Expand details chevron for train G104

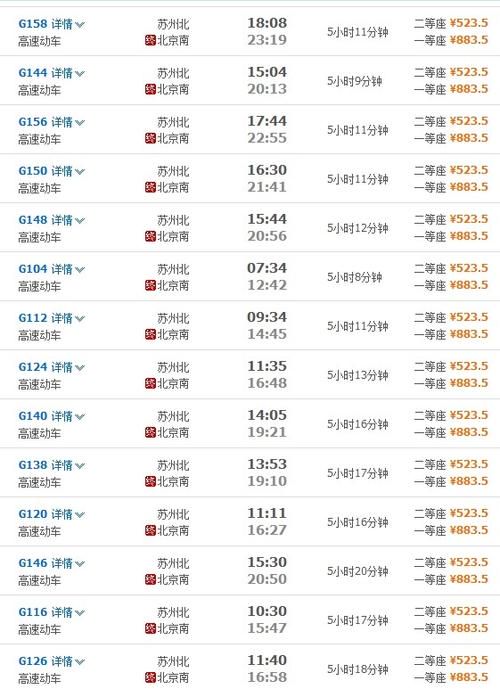tap(80, 270)
